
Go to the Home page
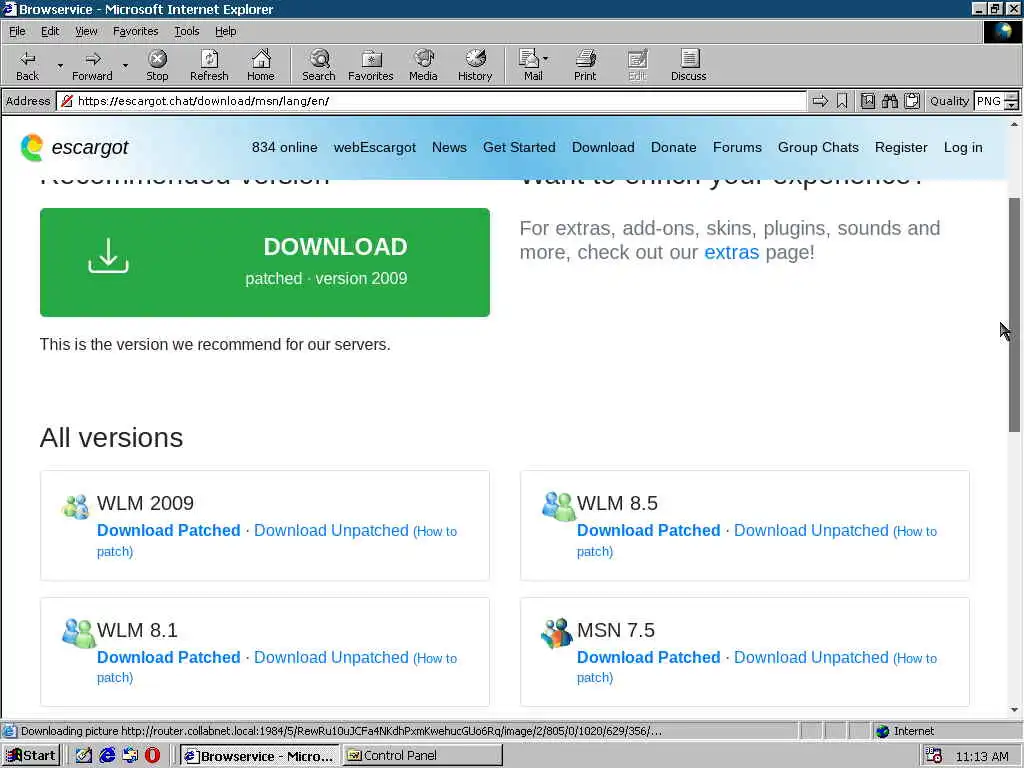point(261,65)
